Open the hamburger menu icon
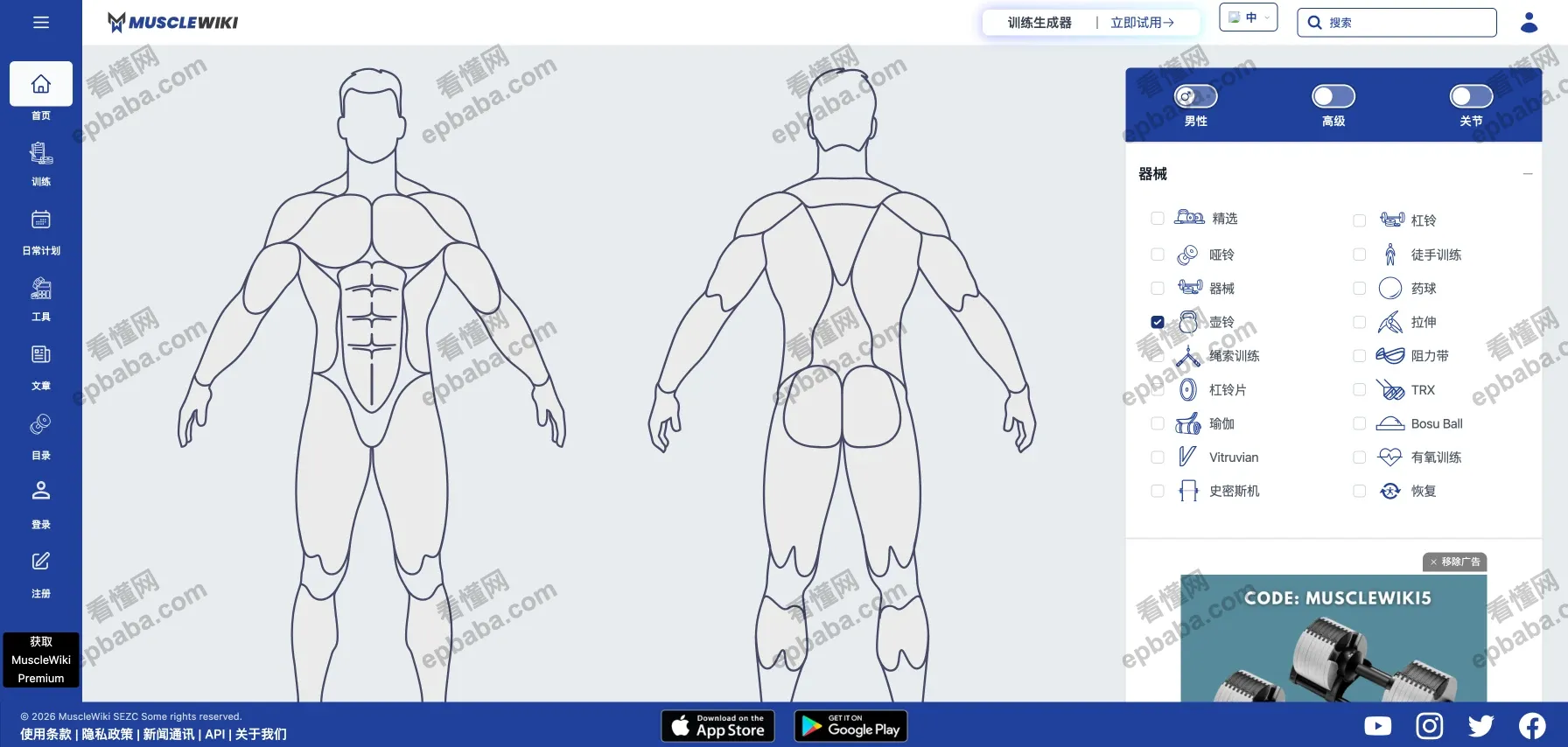Image resolution: width=1568 pixels, height=747 pixels. (40, 23)
